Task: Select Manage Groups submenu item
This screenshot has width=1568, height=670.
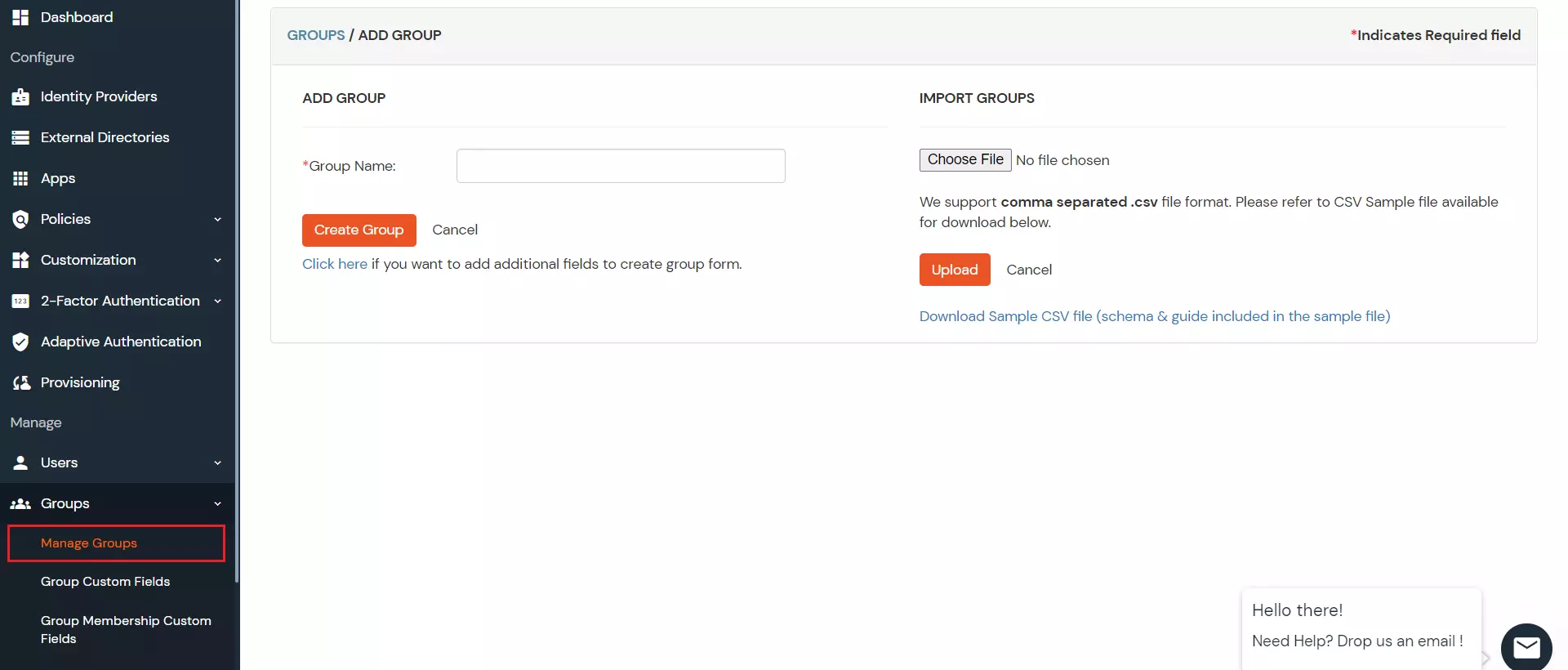Action: (x=116, y=543)
